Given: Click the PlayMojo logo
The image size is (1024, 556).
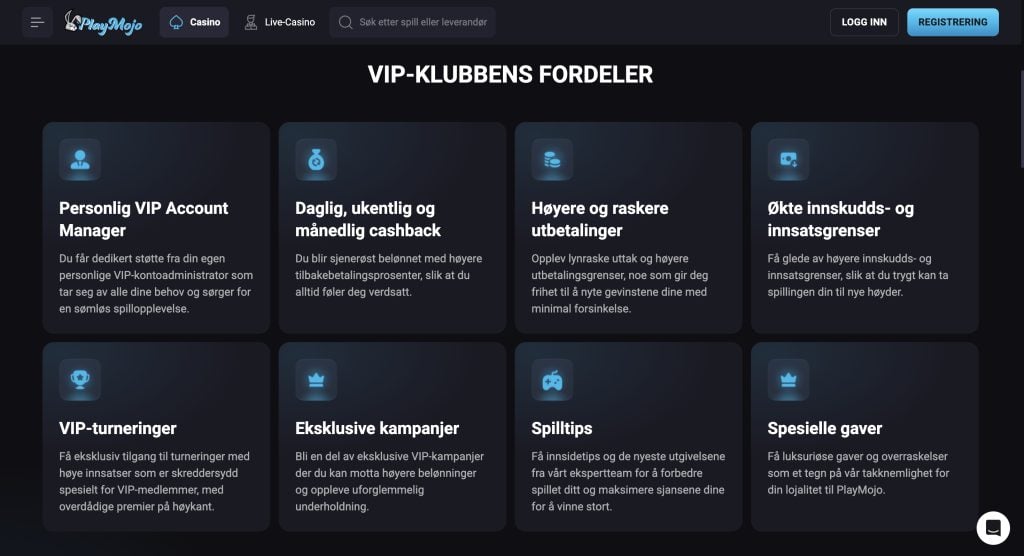Looking at the screenshot, I should (103, 22).
